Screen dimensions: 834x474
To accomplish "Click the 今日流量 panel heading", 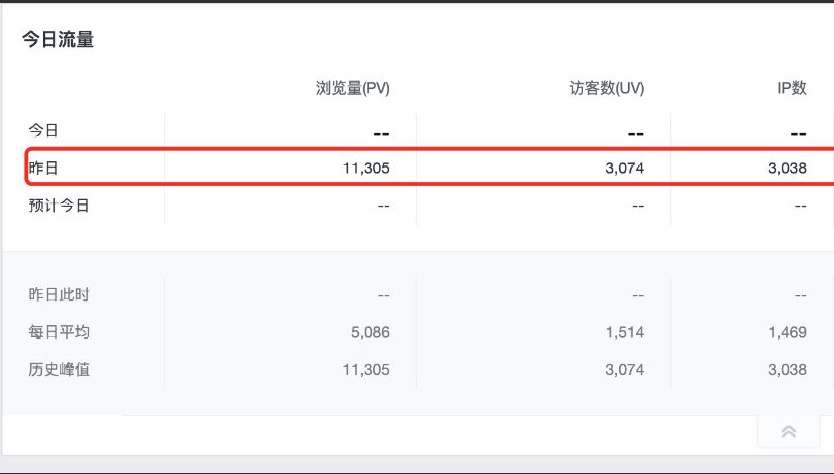I will pos(58,40).
